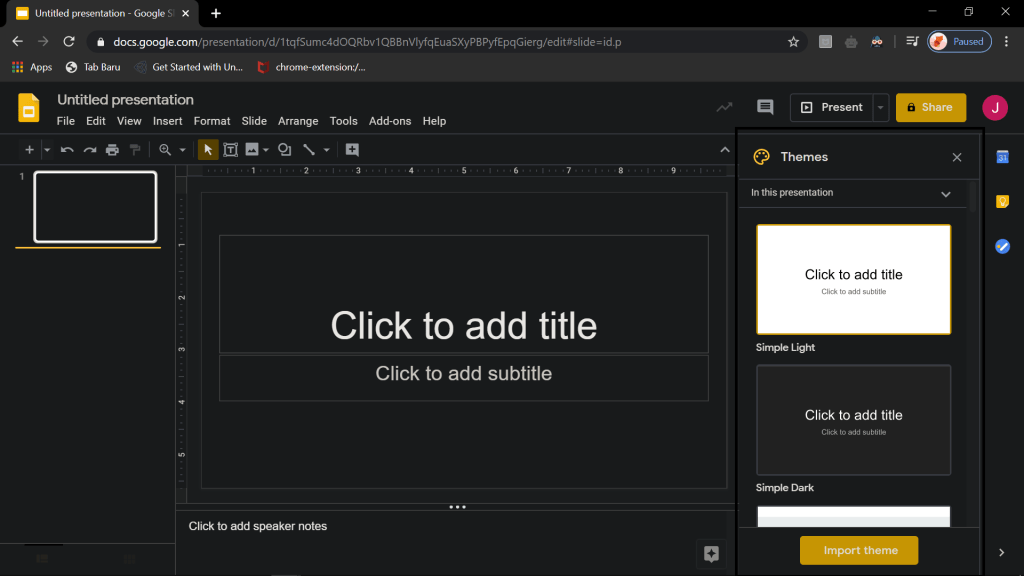The height and width of the screenshot is (576, 1024).
Task: Close the Themes panel
Action: 956,157
